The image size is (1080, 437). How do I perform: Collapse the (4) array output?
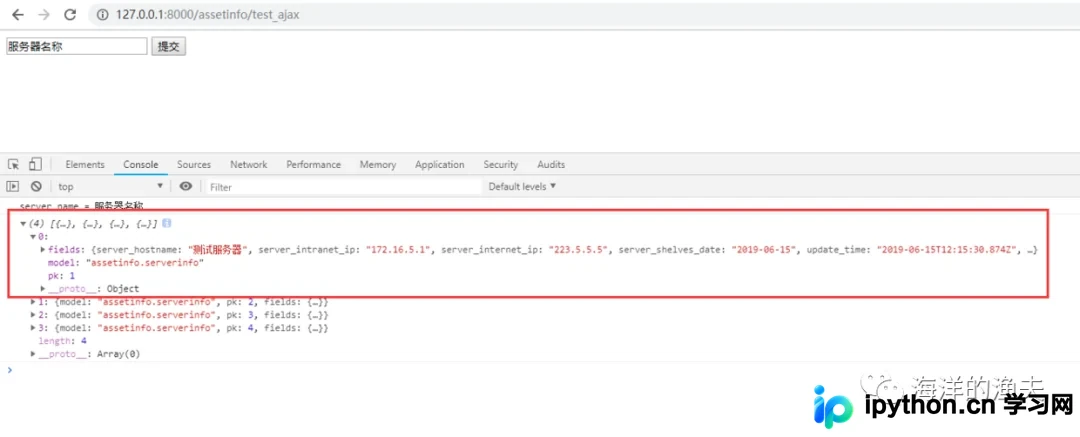[x=23, y=224]
